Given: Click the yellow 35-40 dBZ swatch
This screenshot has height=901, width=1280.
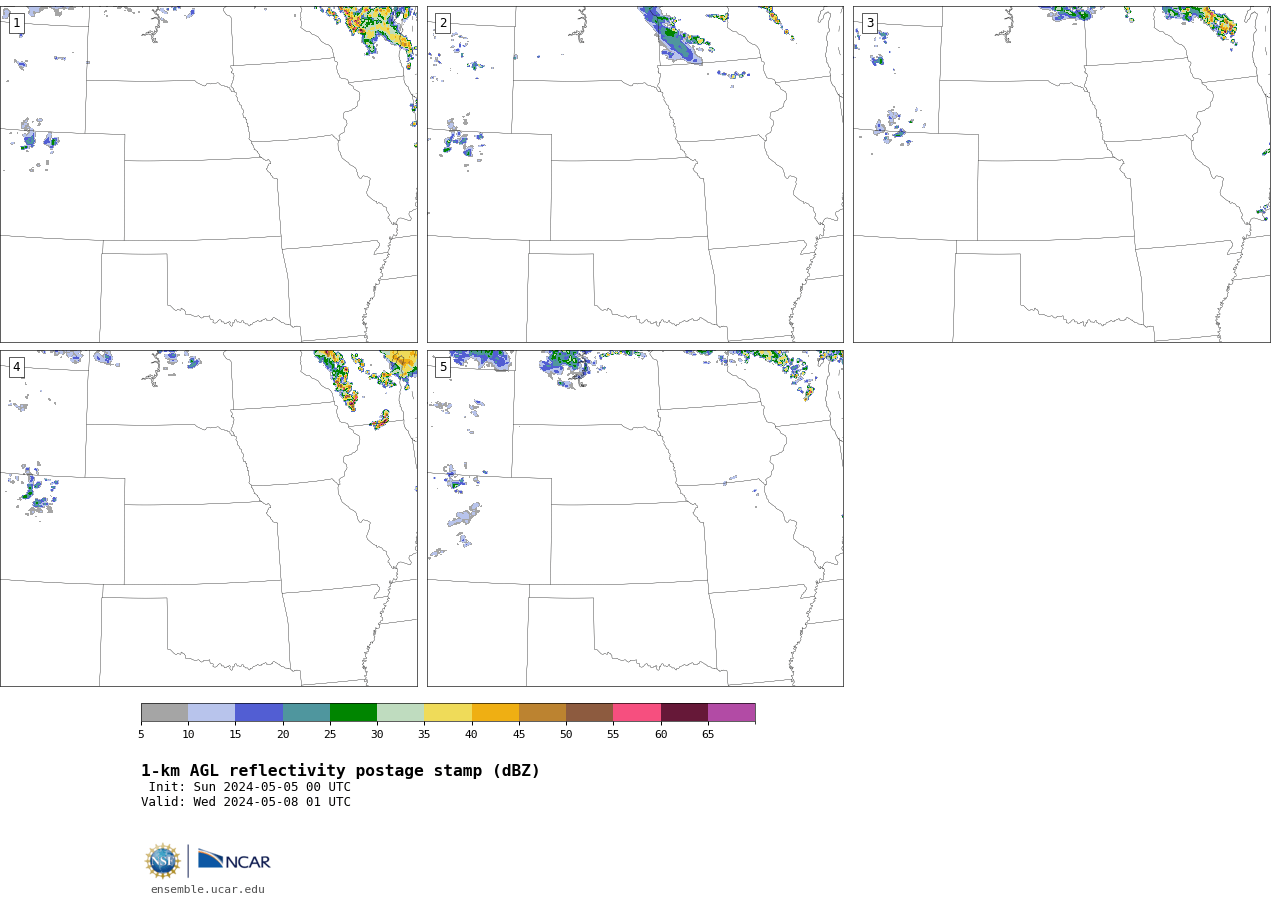Looking at the screenshot, I should pos(448,713).
